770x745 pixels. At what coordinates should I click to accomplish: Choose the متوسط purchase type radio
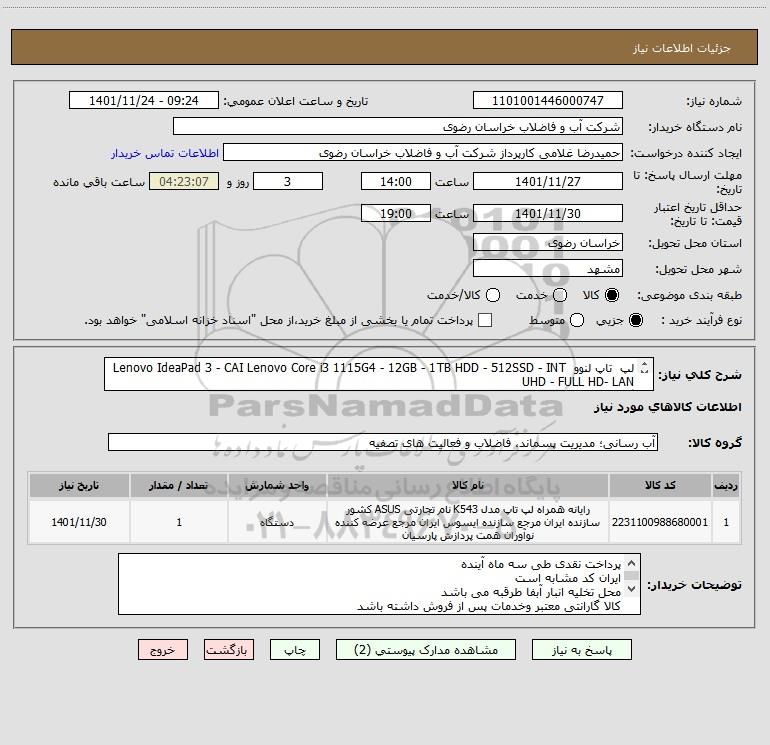pos(577,320)
